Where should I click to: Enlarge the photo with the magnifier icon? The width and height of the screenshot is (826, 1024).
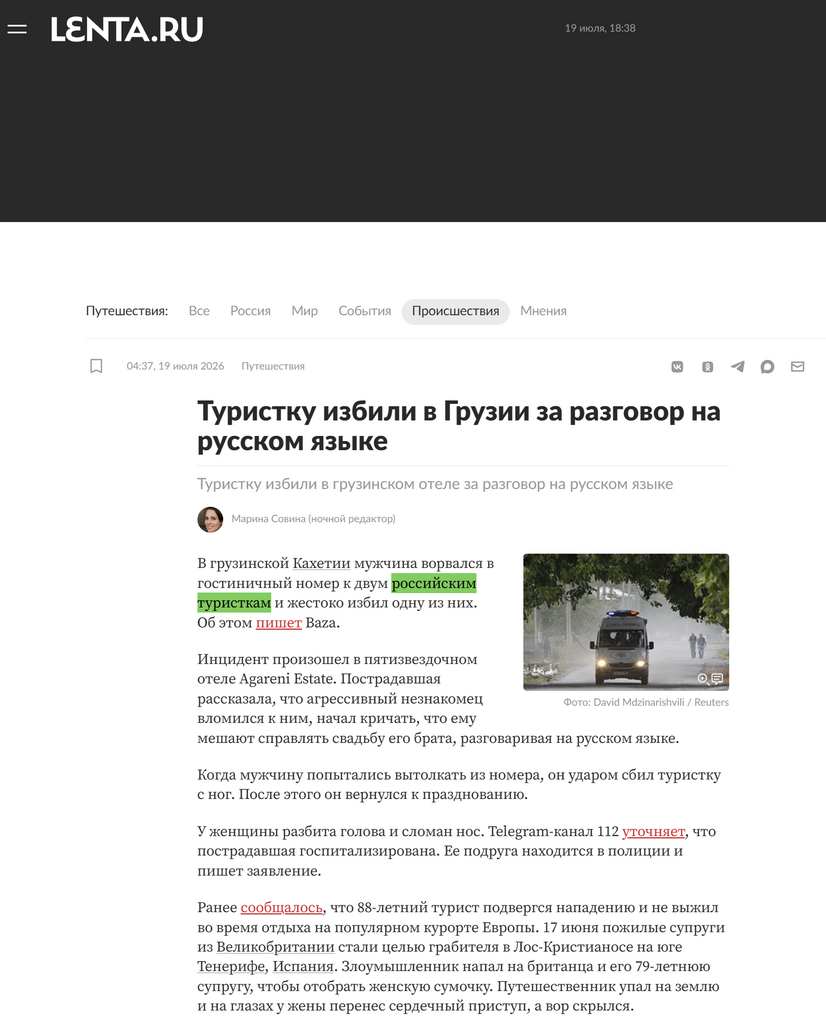[x=703, y=679]
